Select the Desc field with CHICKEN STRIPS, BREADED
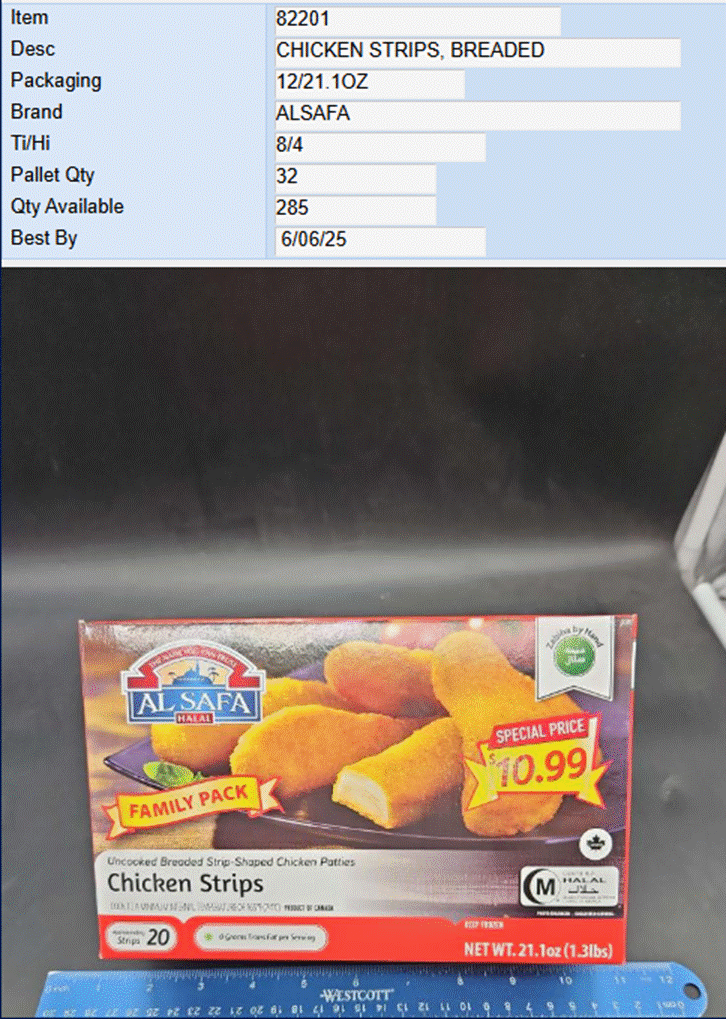Screen dimensions: 726x1019 (x=478, y=51)
